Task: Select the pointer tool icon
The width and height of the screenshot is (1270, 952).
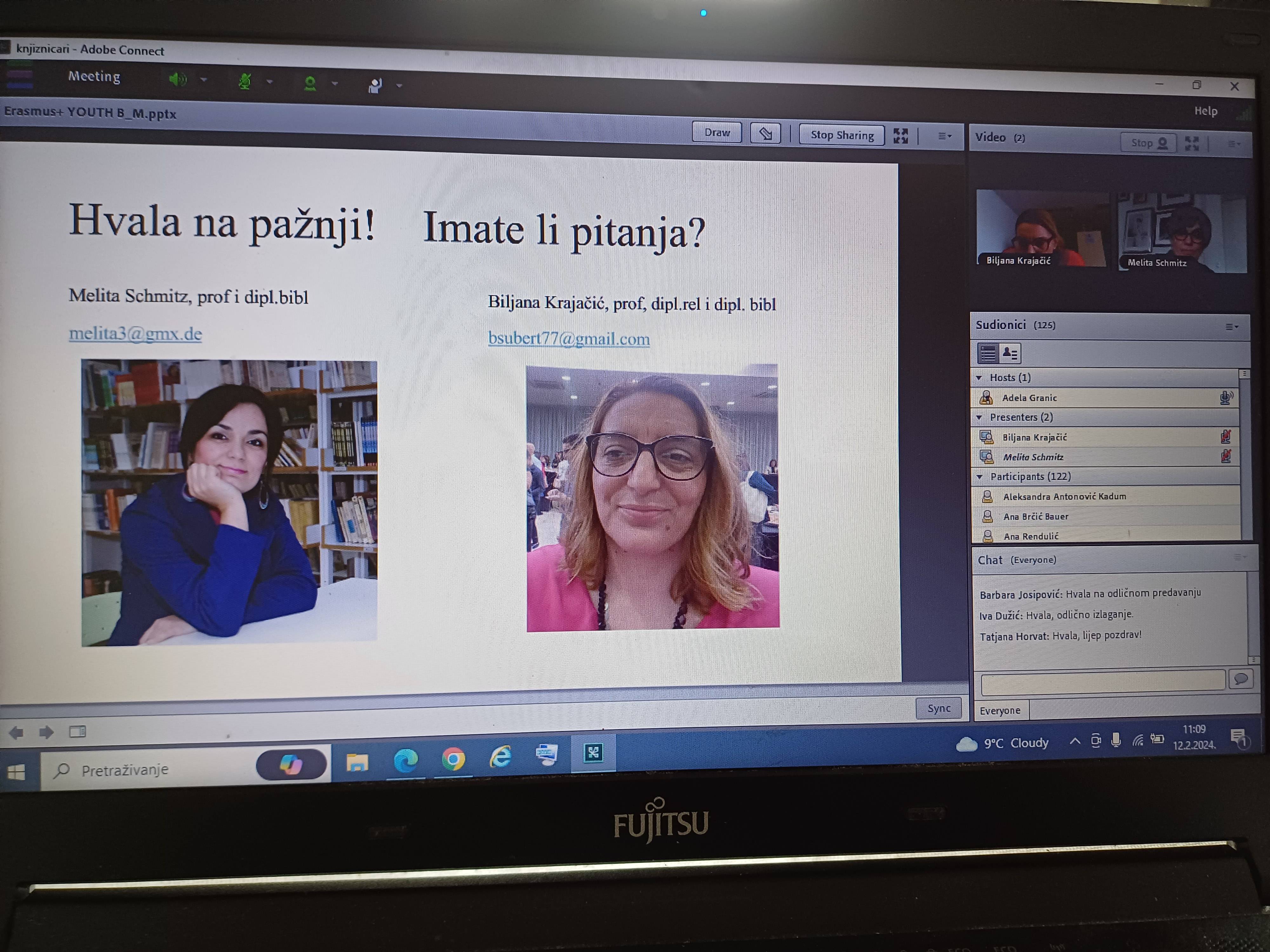Action: coord(765,134)
